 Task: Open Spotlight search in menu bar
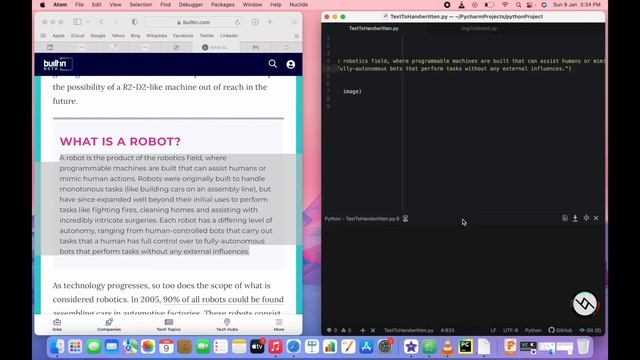coord(518,5)
